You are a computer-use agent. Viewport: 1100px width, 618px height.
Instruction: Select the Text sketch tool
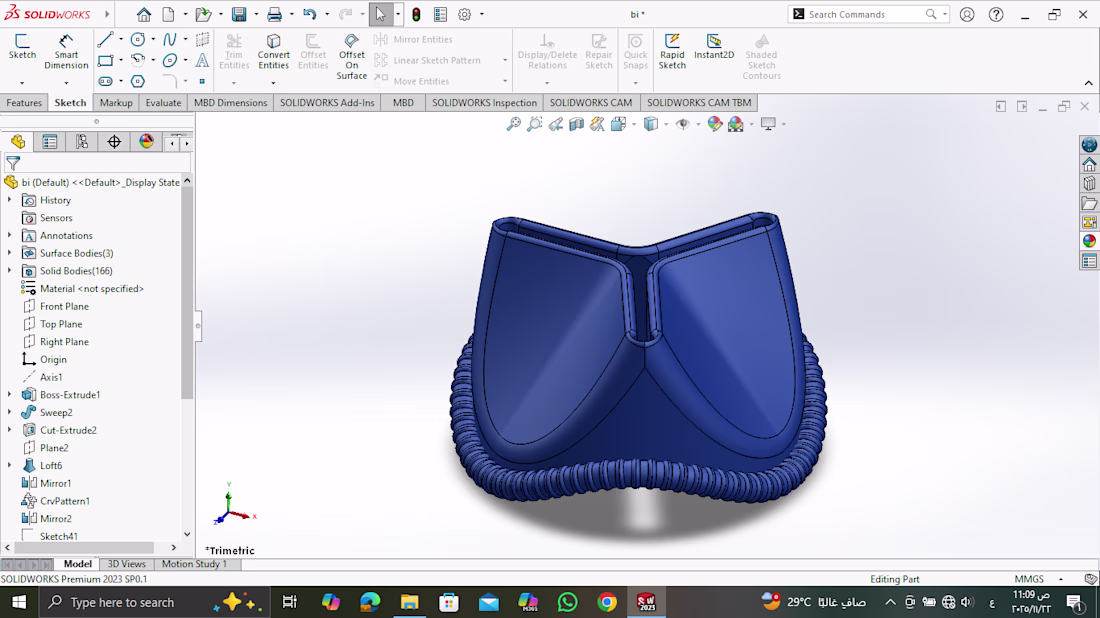coord(202,60)
